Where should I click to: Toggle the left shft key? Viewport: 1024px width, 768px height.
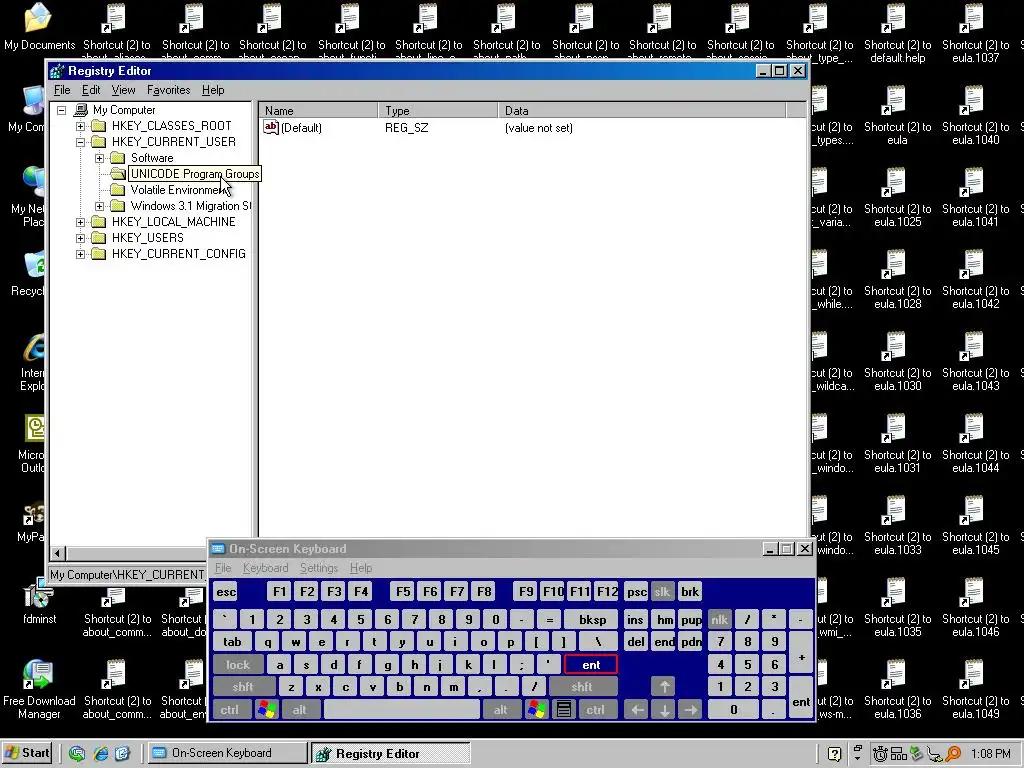tap(243, 687)
